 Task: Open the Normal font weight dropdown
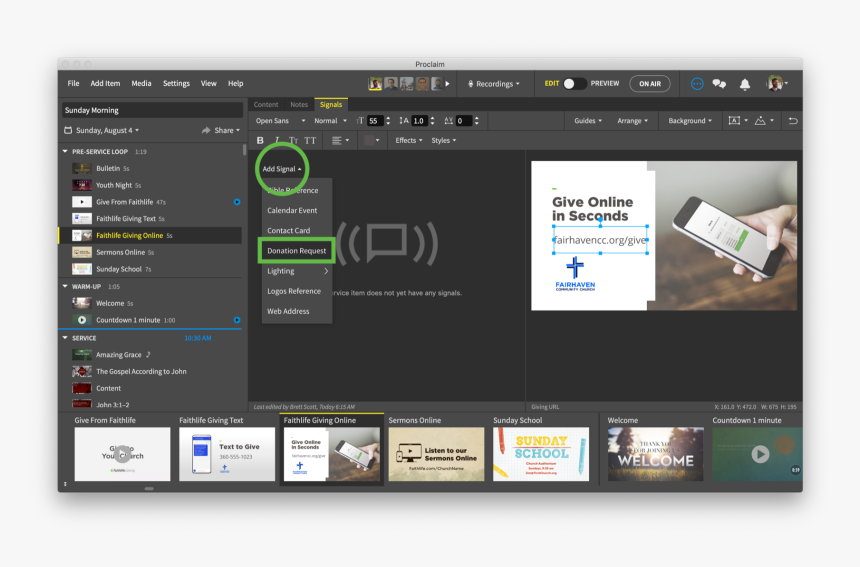click(x=330, y=121)
